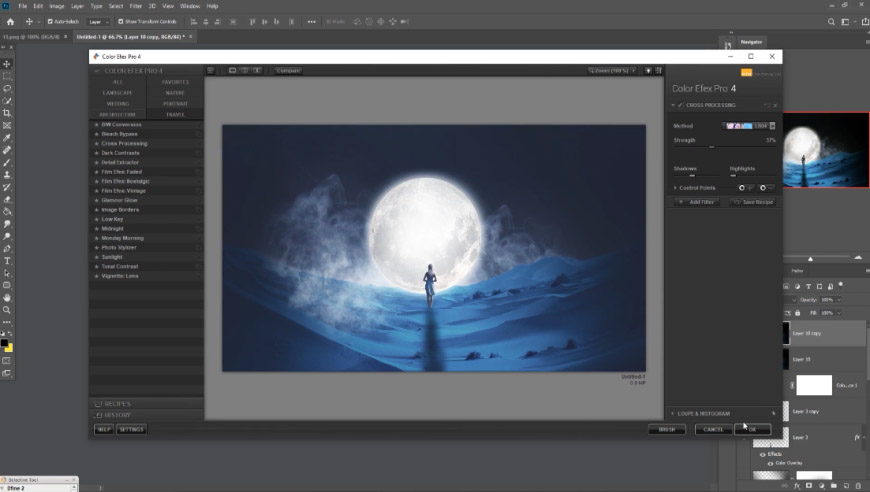Expand the Control Points section
This screenshot has height=492, width=870.
pyautogui.click(x=675, y=188)
